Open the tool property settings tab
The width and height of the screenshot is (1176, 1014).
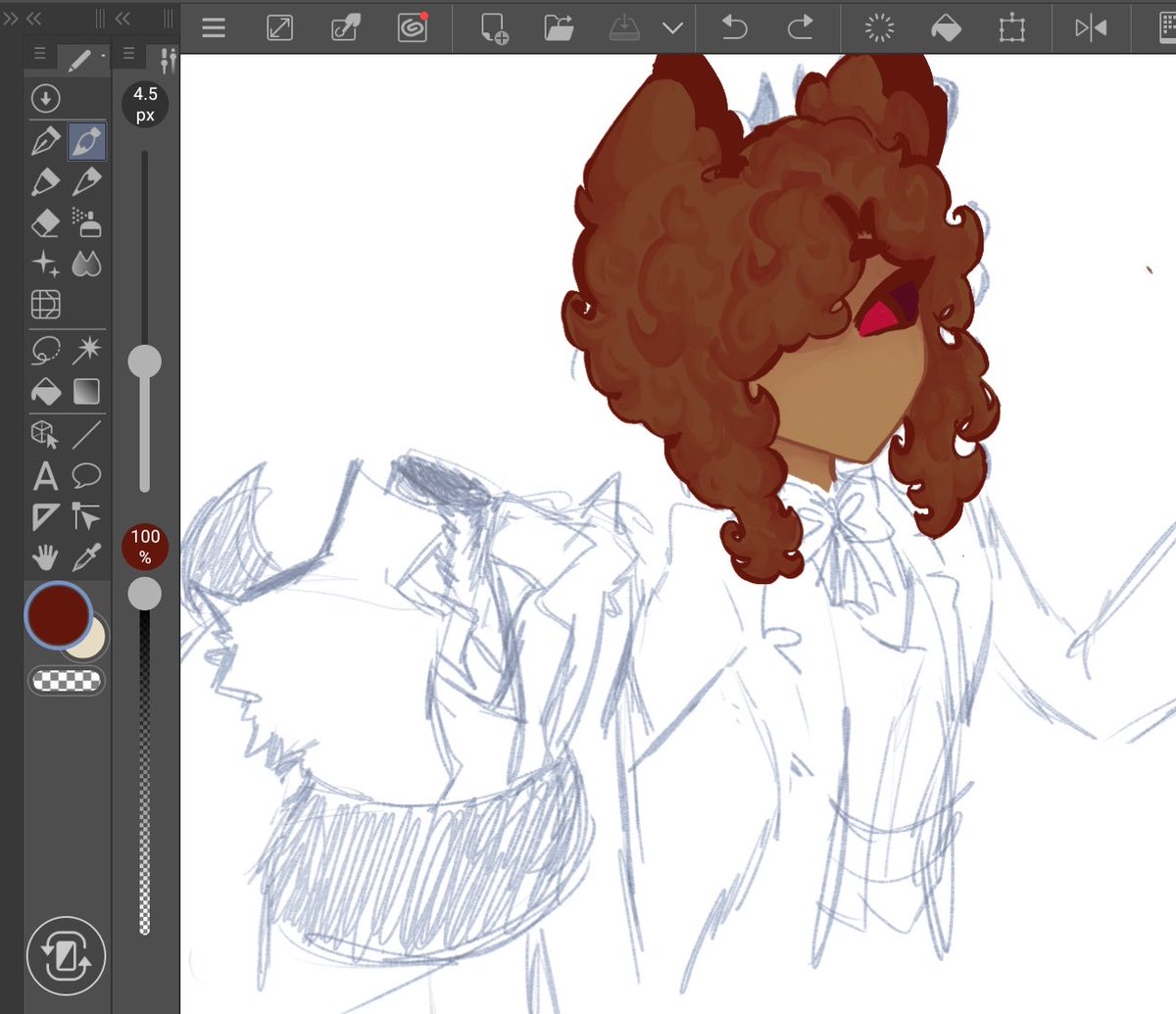pyautogui.click(x=167, y=60)
